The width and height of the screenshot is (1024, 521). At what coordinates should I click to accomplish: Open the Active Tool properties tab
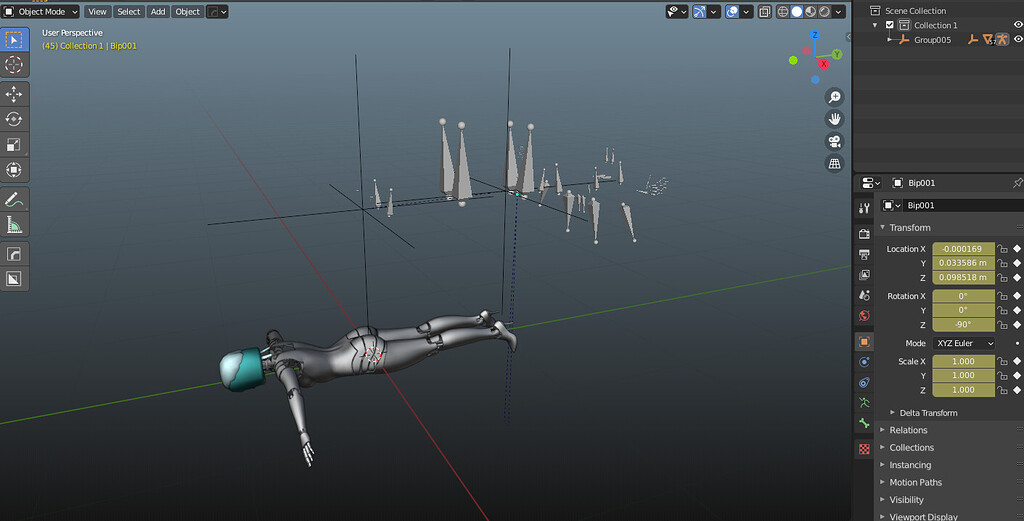(864, 208)
